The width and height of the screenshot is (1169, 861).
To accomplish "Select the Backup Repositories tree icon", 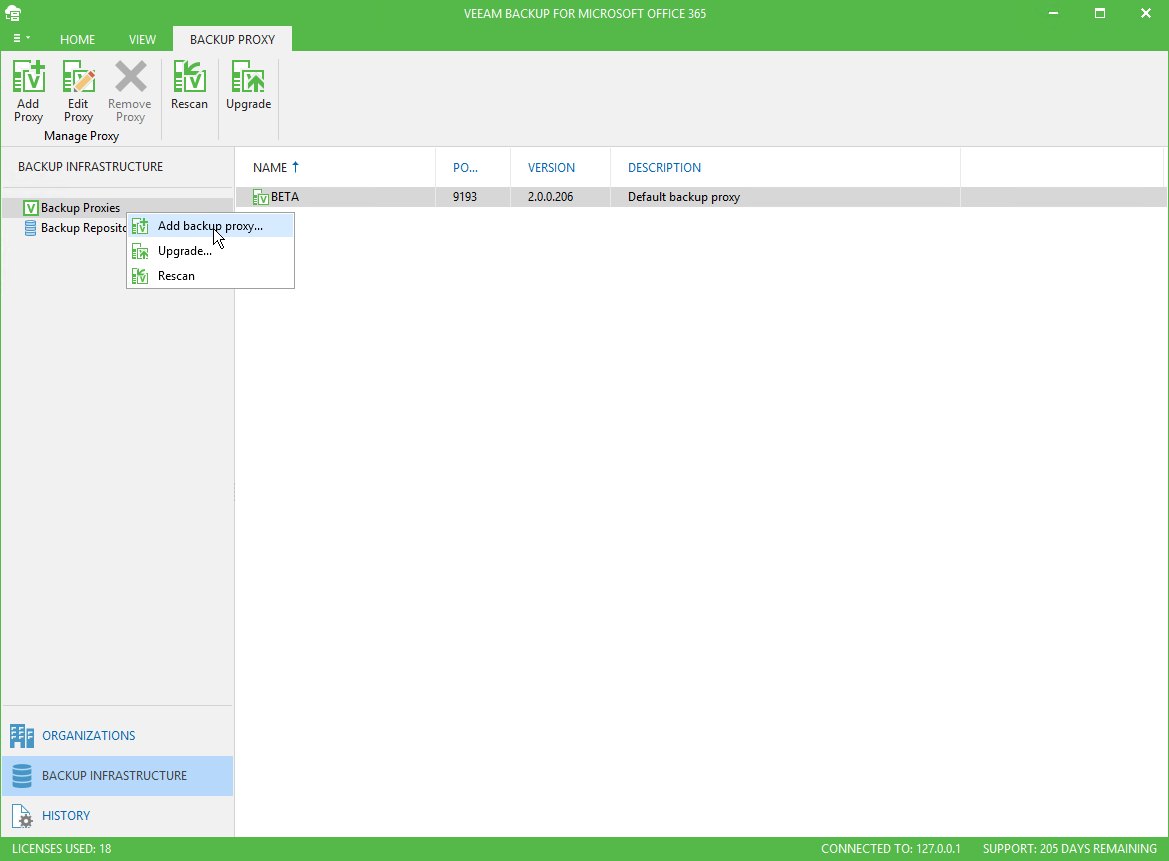I will tap(31, 228).
